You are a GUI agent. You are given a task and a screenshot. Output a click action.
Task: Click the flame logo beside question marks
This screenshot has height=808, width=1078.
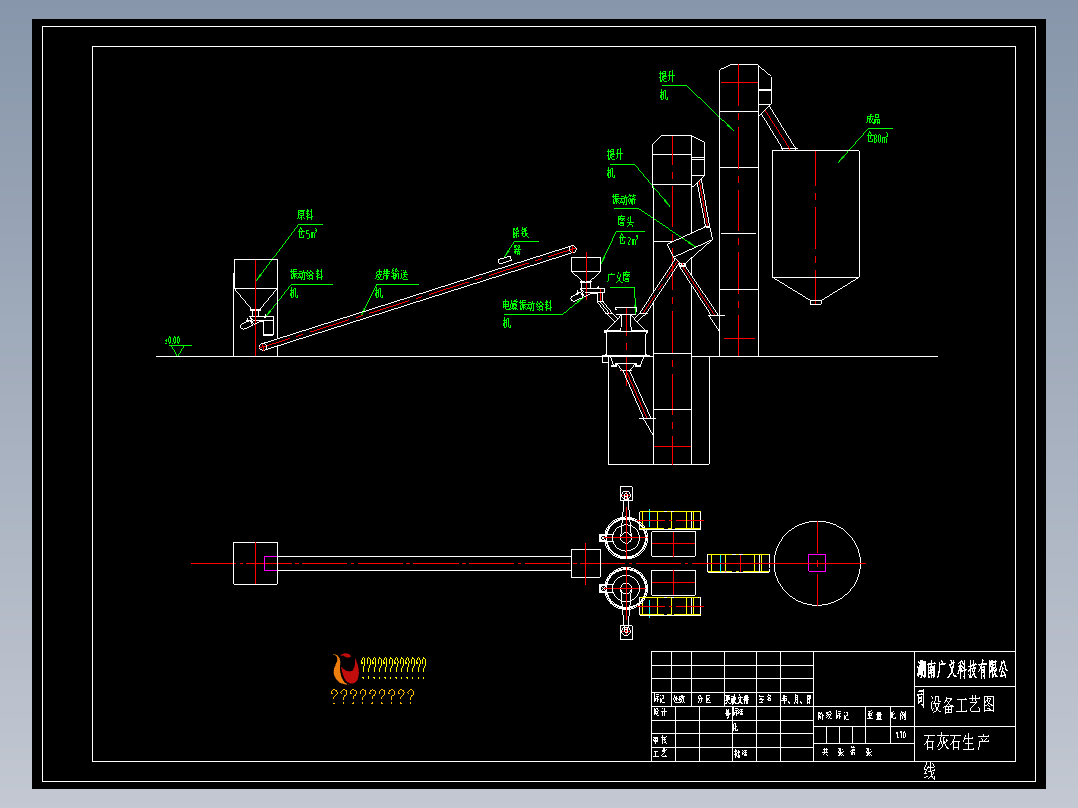(x=346, y=668)
